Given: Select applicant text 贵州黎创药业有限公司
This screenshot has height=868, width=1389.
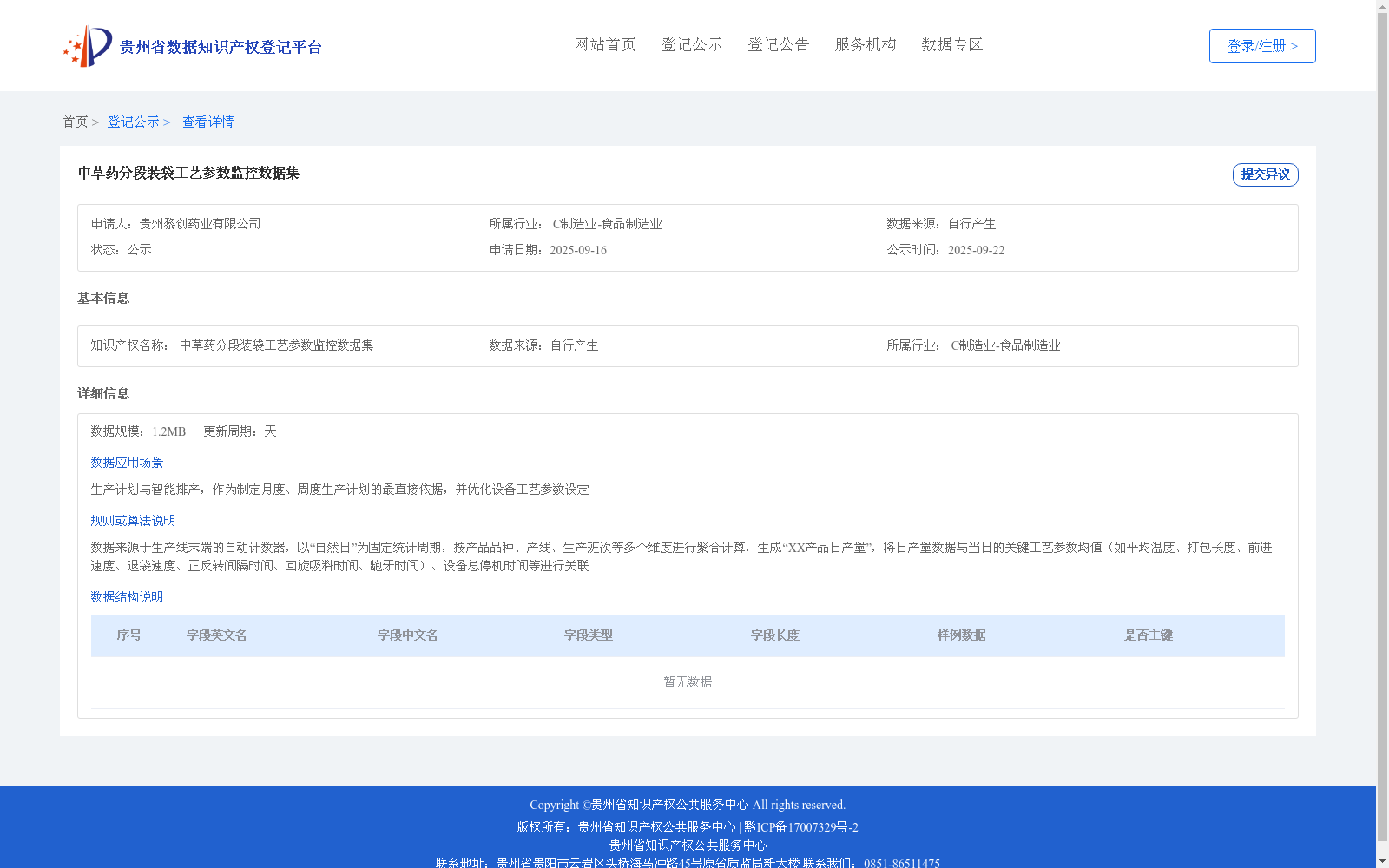Looking at the screenshot, I should (201, 224).
